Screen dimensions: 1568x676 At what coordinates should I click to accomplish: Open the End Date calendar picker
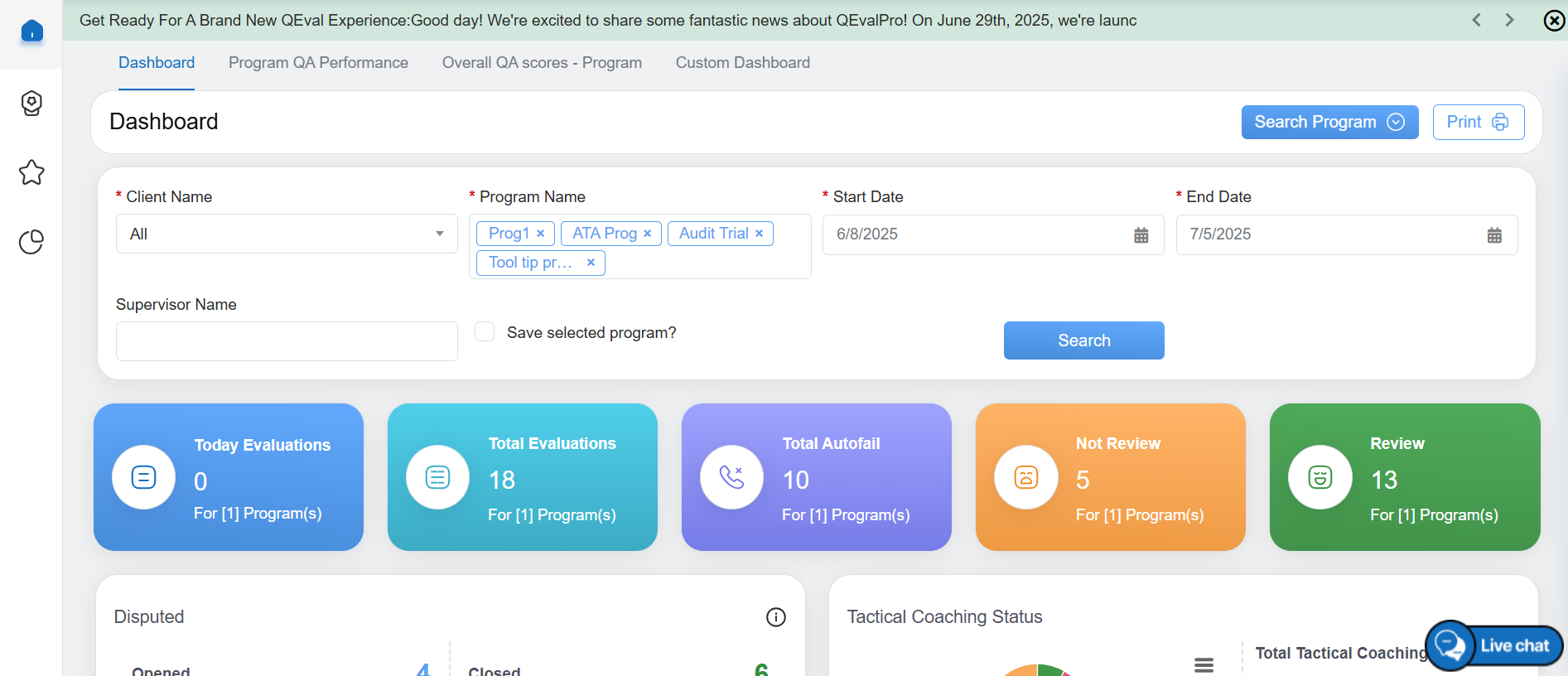(1494, 235)
